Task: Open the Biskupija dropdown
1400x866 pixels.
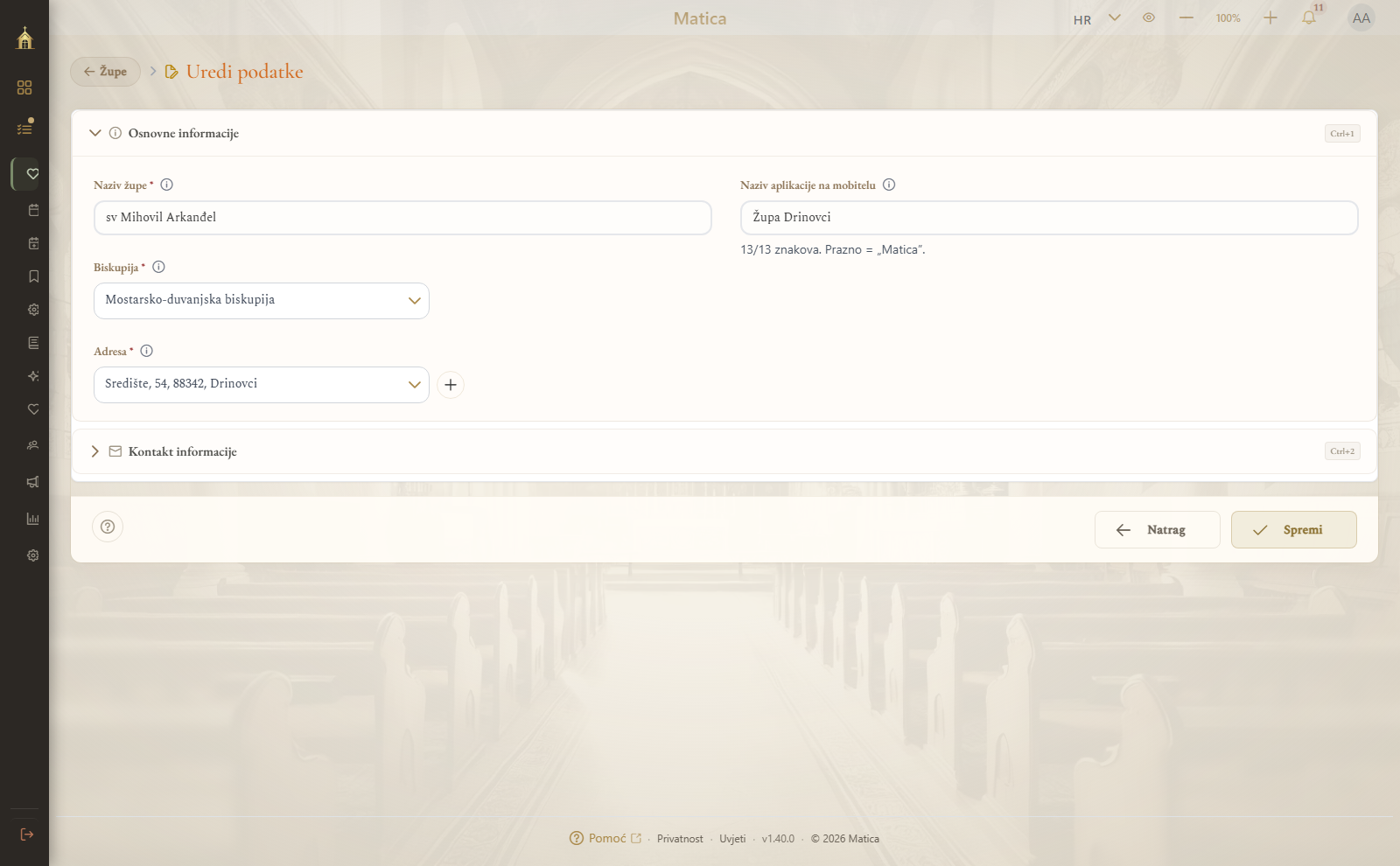Action: pyautogui.click(x=262, y=301)
